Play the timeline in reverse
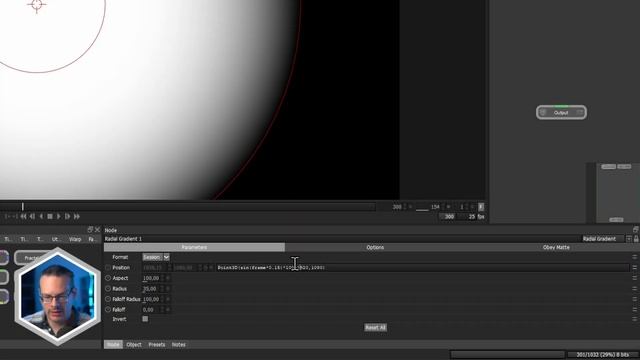 pyautogui.click(x=41, y=216)
